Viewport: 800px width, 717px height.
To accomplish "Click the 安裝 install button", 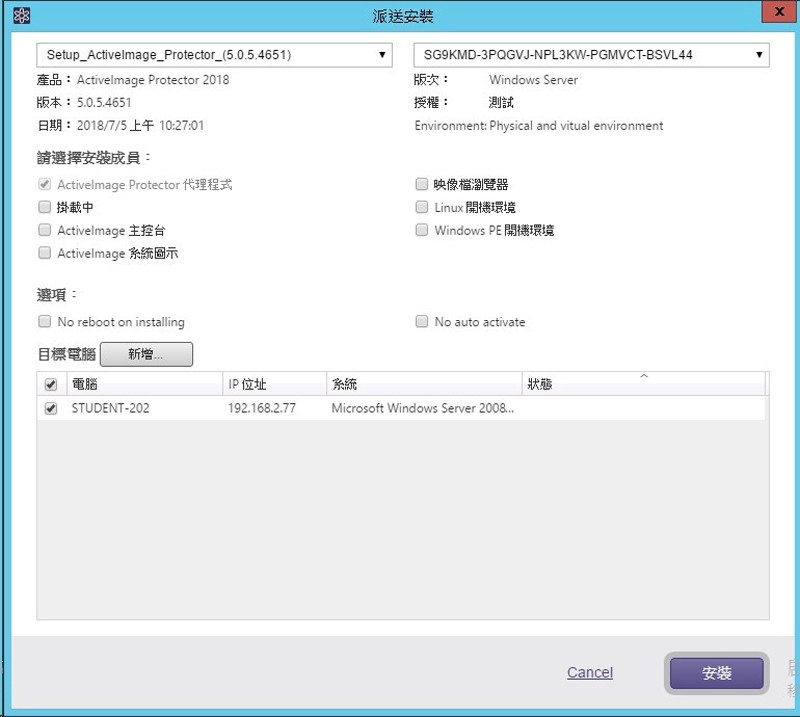I will (x=717, y=673).
